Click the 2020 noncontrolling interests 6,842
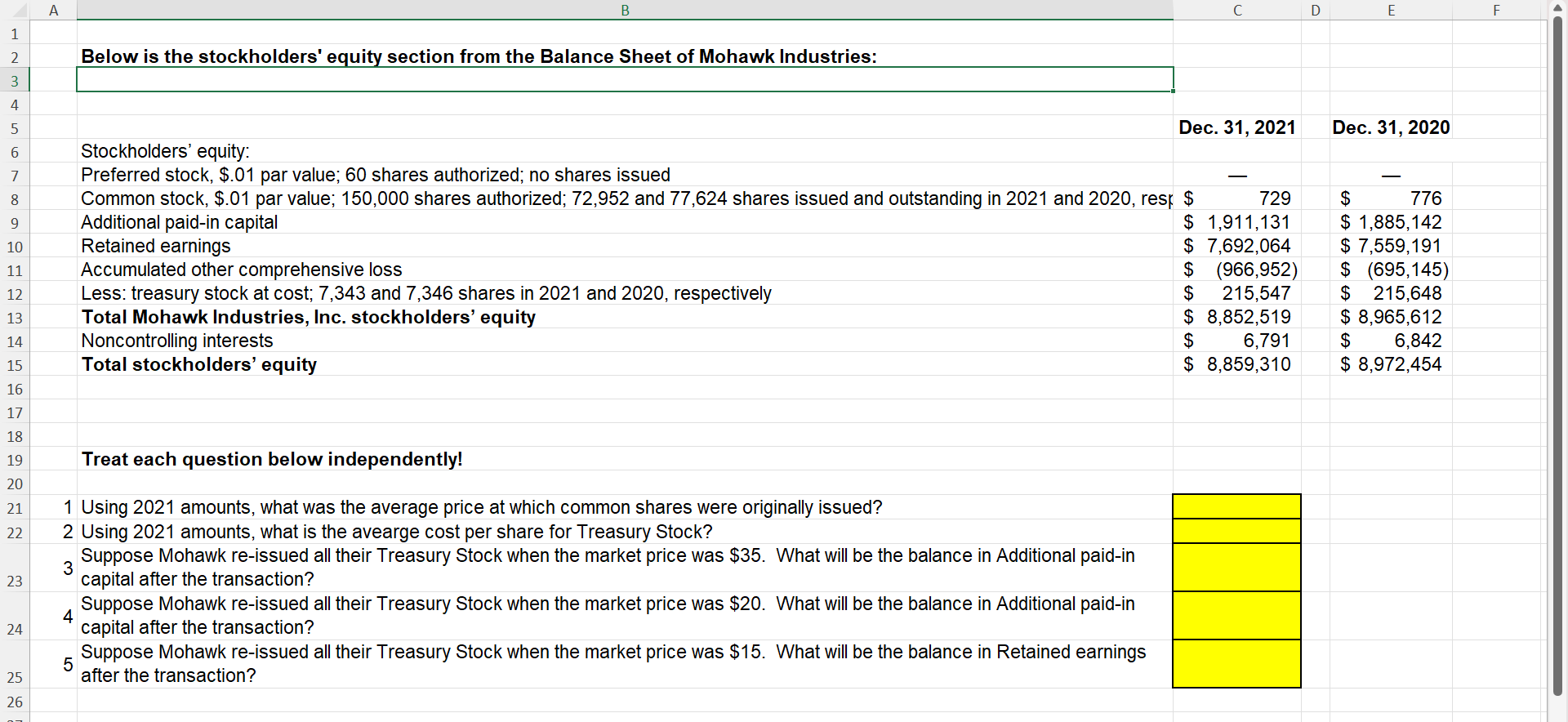The height and width of the screenshot is (722, 1568). tap(1418, 341)
